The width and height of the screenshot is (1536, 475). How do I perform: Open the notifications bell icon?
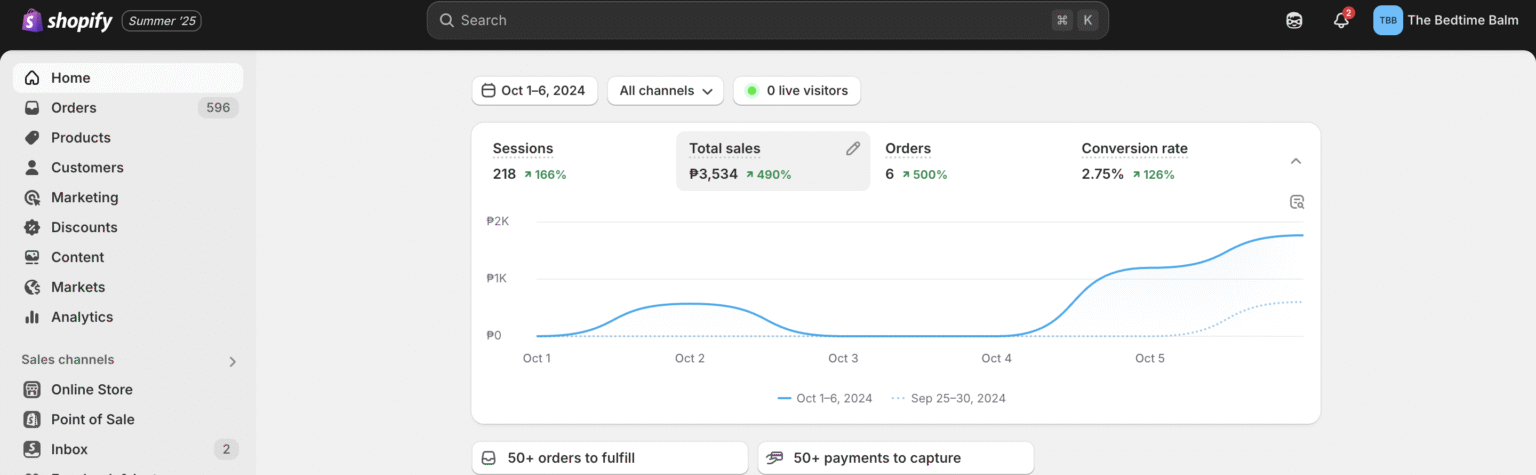[x=1341, y=21]
